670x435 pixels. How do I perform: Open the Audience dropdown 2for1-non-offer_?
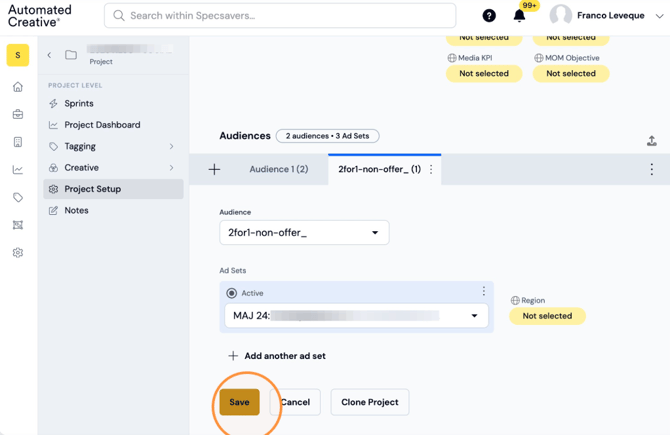click(304, 232)
